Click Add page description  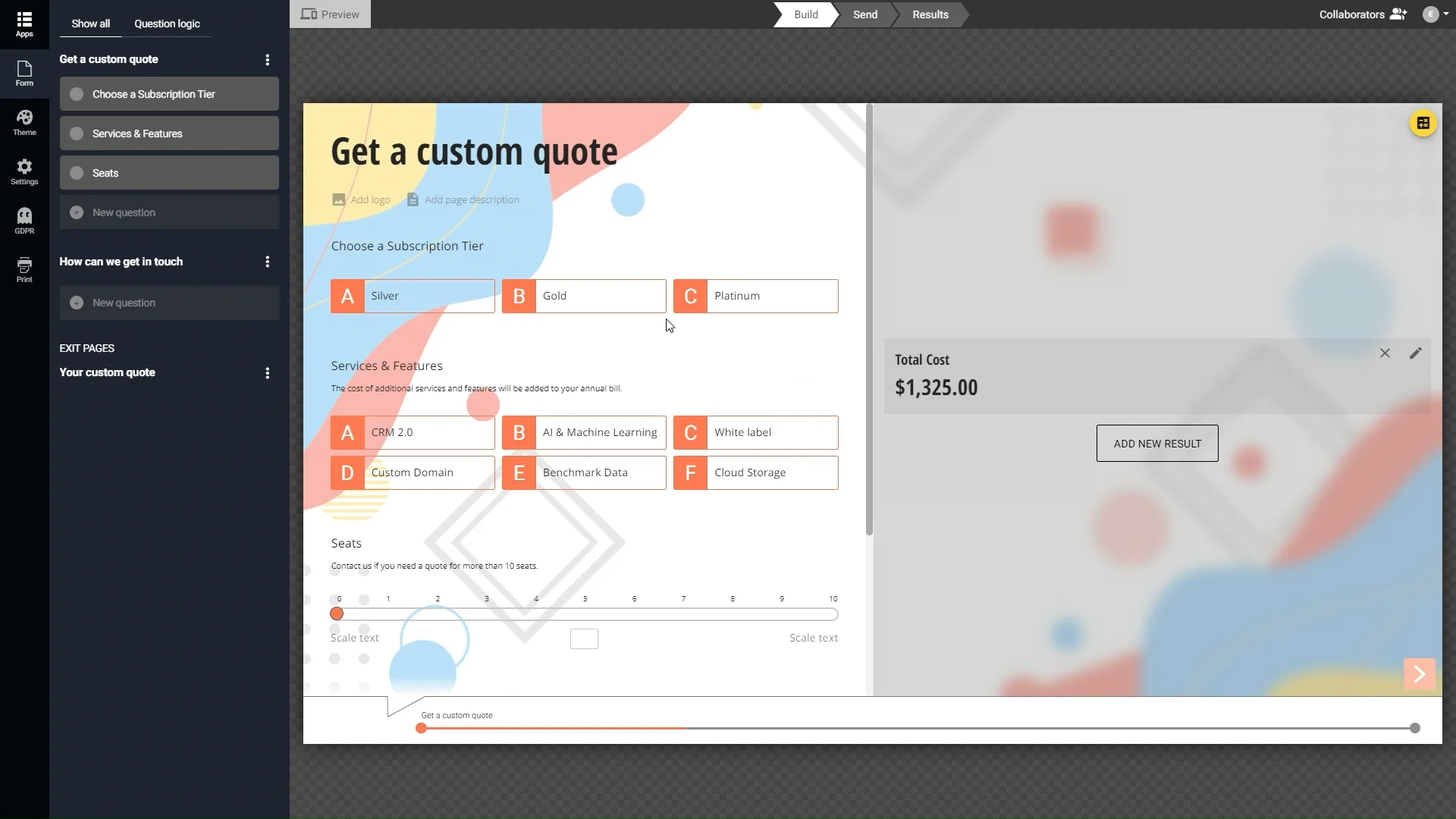tap(472, 199)
